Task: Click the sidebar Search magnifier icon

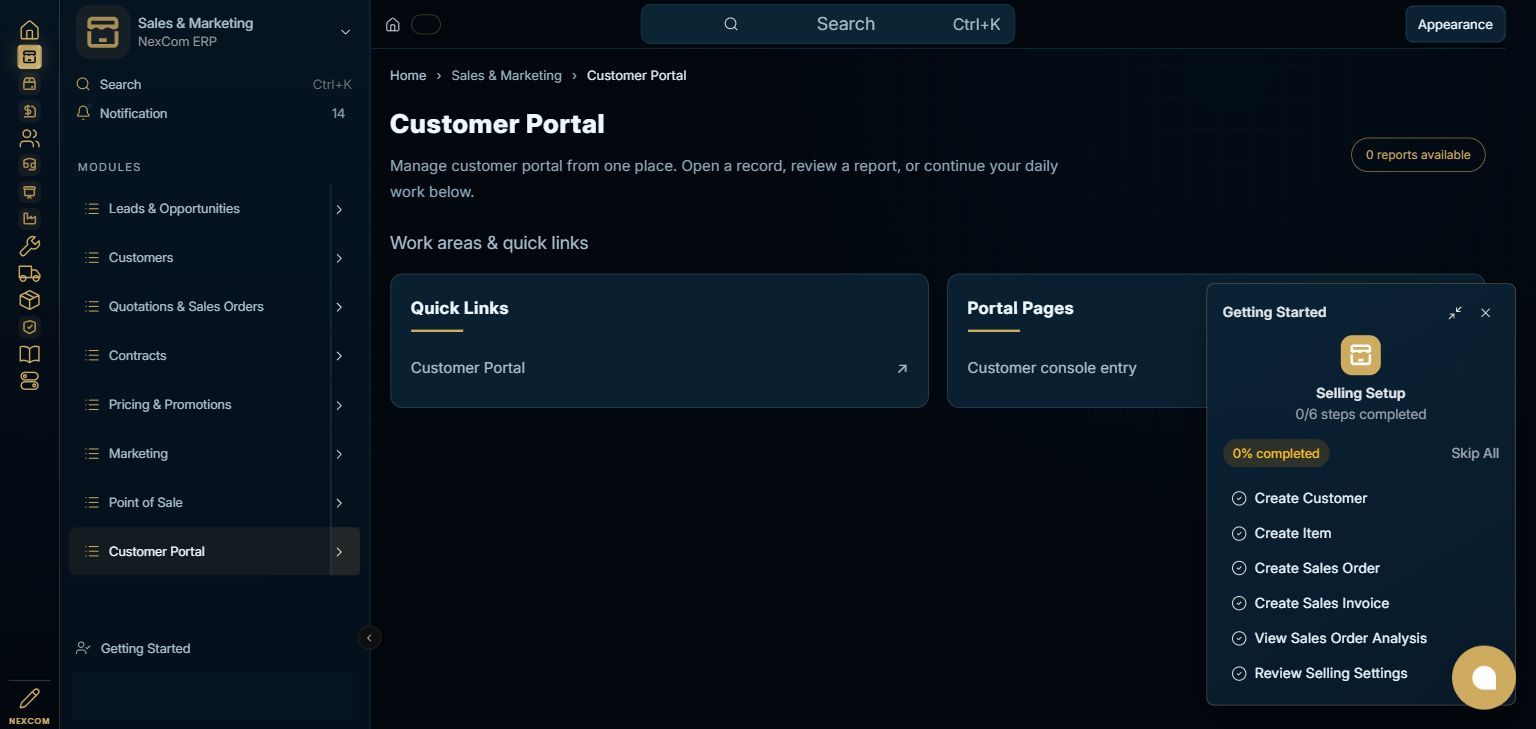Action: [x=84, y=84]
